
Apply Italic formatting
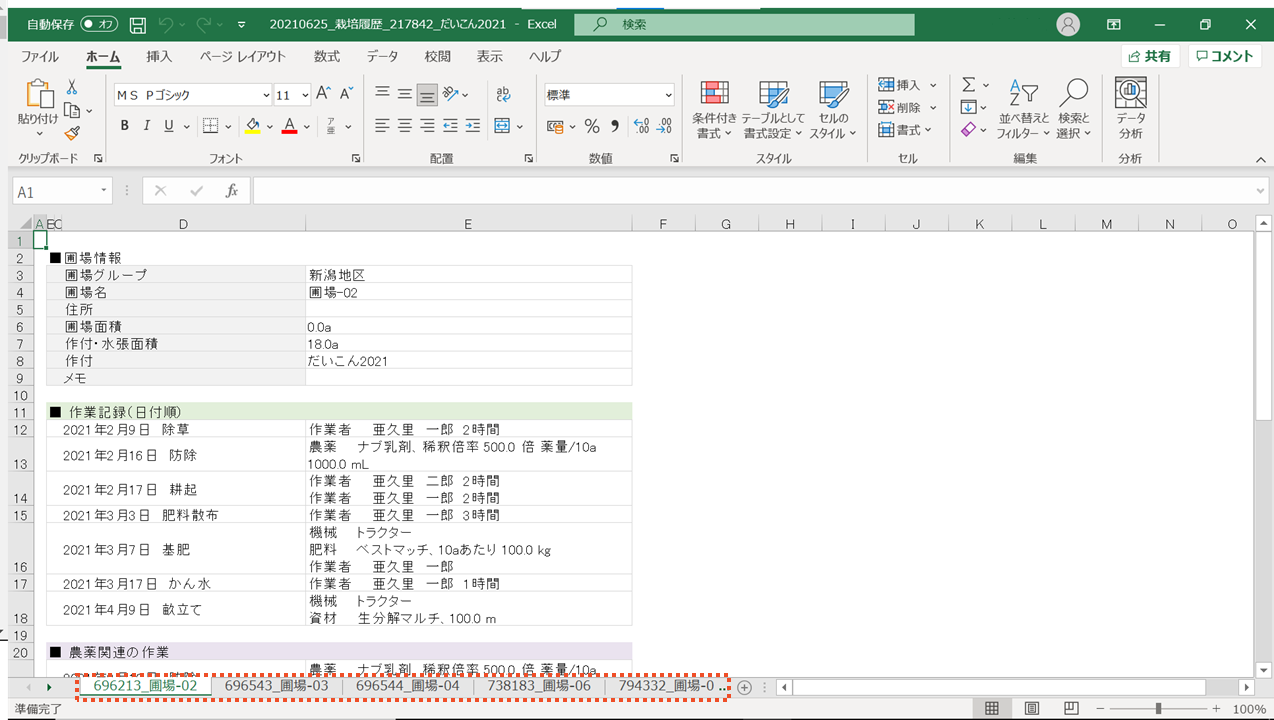(147, 126)
